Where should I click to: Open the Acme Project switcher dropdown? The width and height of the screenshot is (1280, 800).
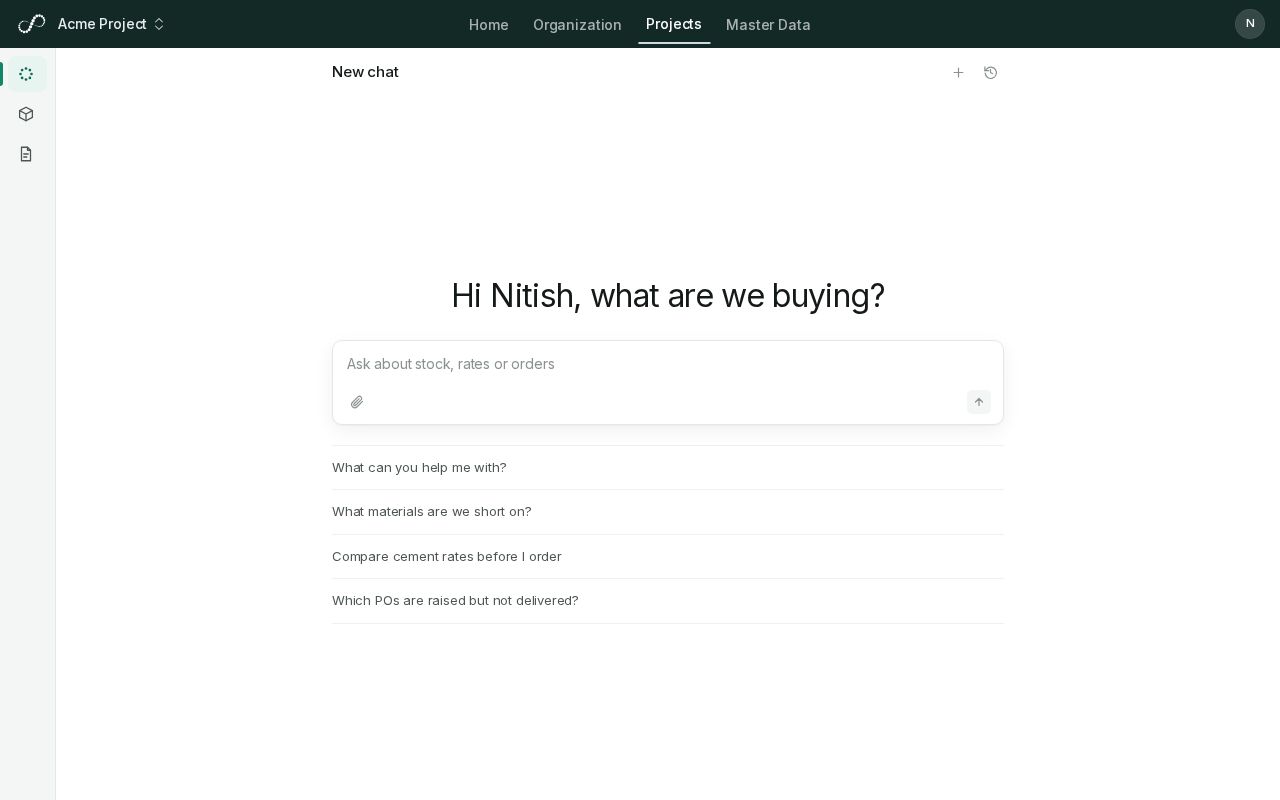coord(111,24)
